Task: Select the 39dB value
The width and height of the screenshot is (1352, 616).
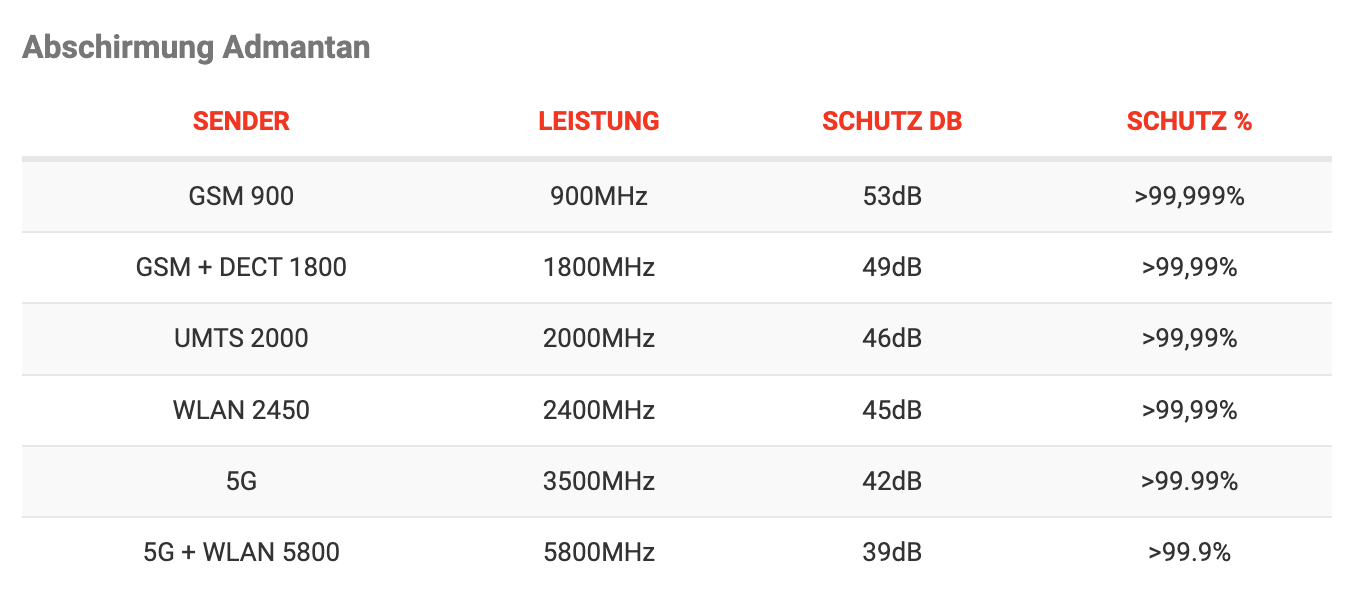Action: [x=892, y=552]
